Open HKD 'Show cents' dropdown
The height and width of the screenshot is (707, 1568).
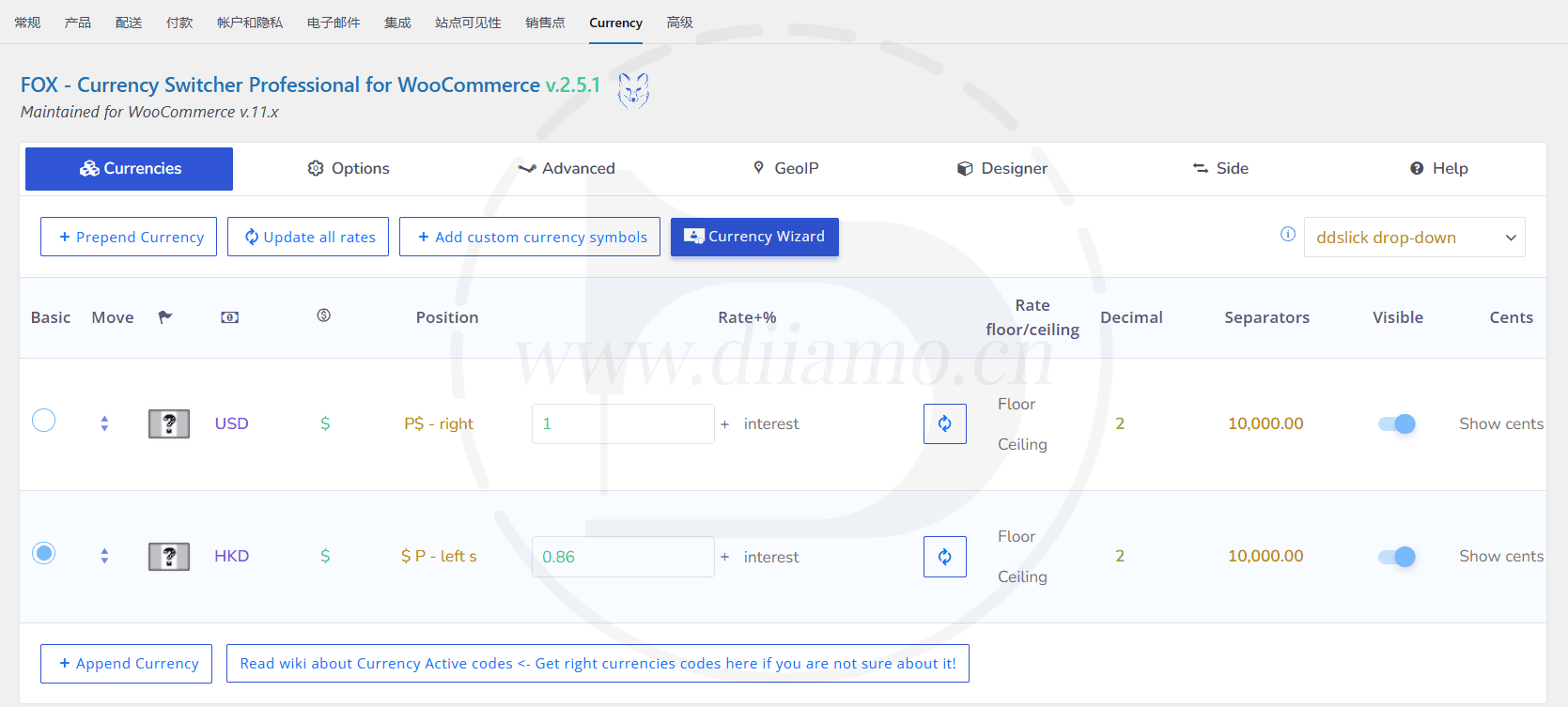[1501, 556]
